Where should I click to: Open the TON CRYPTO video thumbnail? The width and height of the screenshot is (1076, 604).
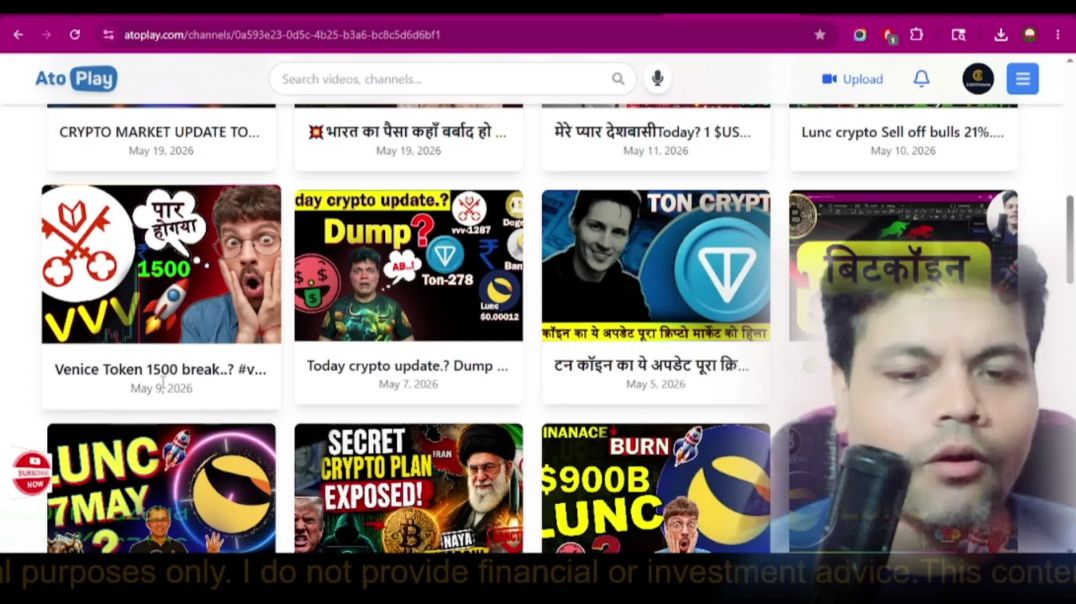coord(655,266)
